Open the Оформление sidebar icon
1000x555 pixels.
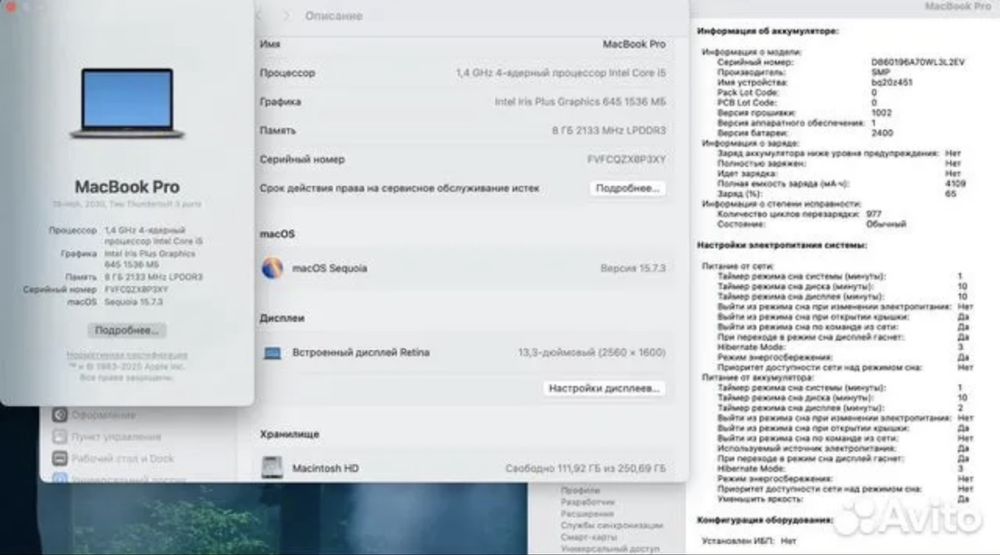coord(60,415)
